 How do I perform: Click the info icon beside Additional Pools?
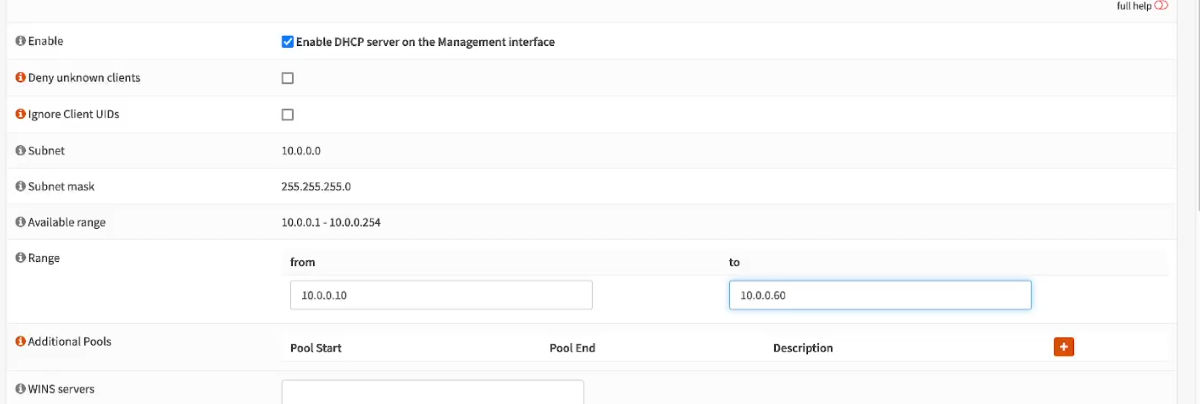click(20, 342)
